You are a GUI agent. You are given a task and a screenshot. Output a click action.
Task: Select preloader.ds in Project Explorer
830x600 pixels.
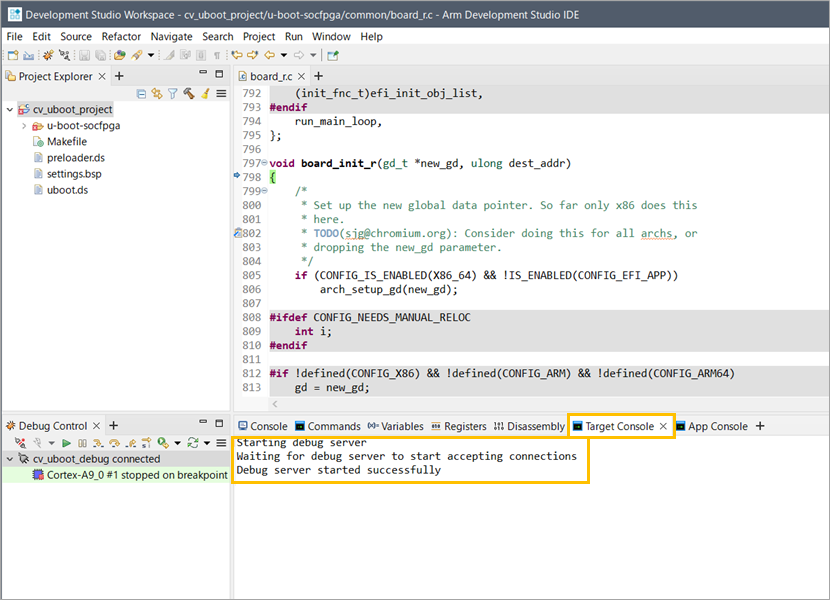coord(75,158)
